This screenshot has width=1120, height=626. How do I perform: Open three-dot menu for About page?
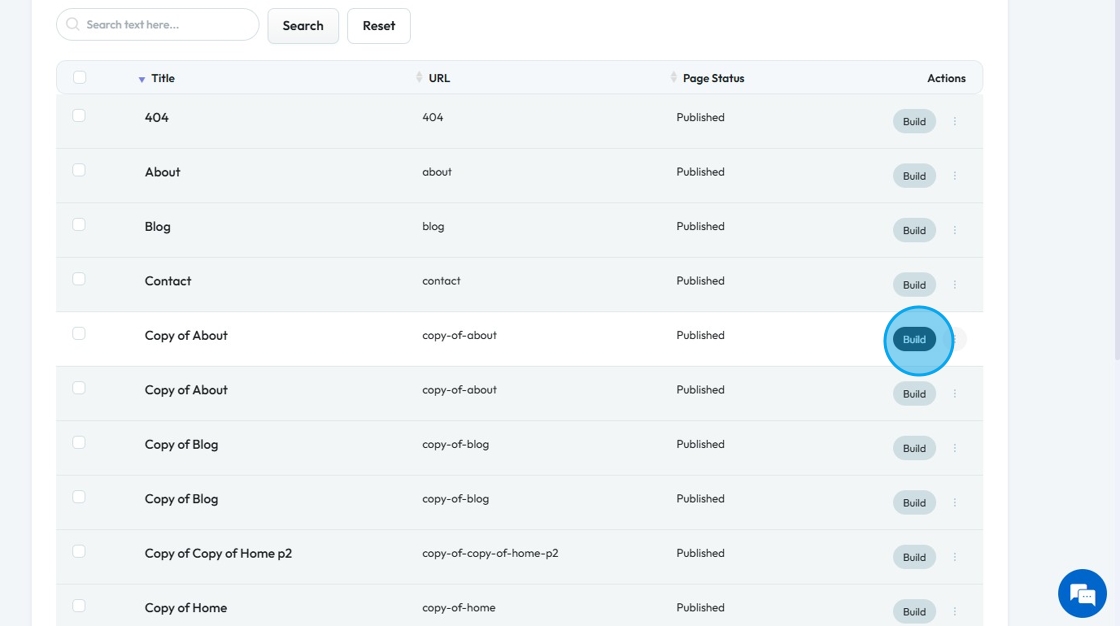pyautogui.click(x=955, y=176)
